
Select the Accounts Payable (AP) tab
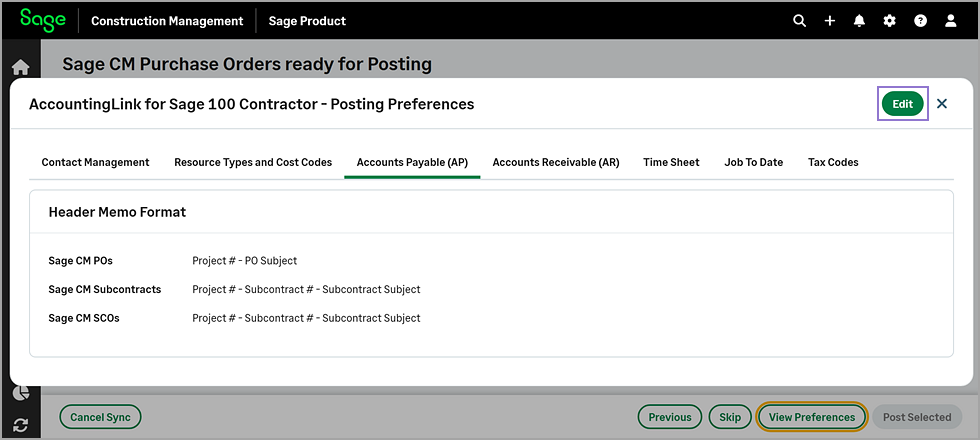[412, 162]
